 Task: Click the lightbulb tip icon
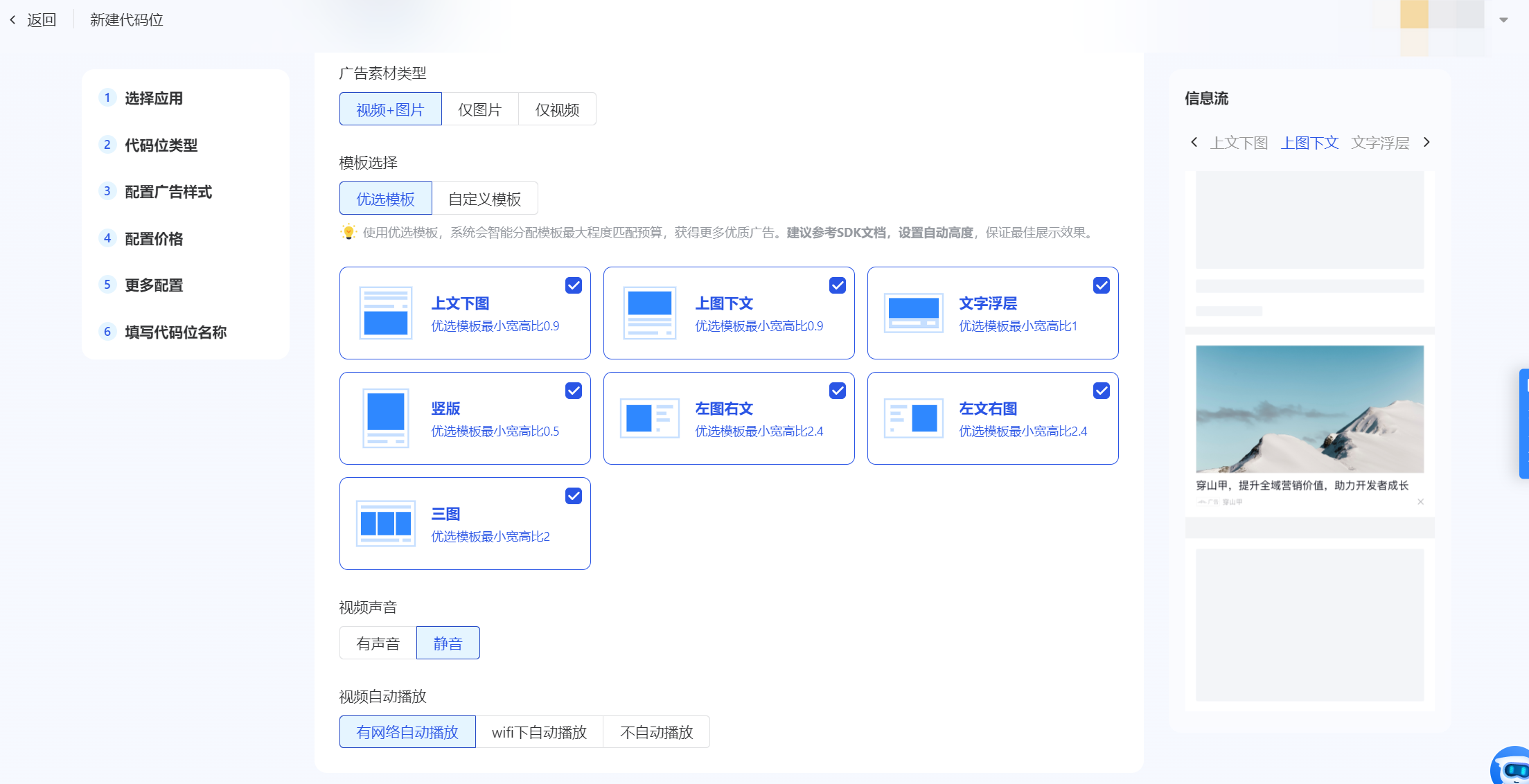pyautogui.click(x=348, y=232)
